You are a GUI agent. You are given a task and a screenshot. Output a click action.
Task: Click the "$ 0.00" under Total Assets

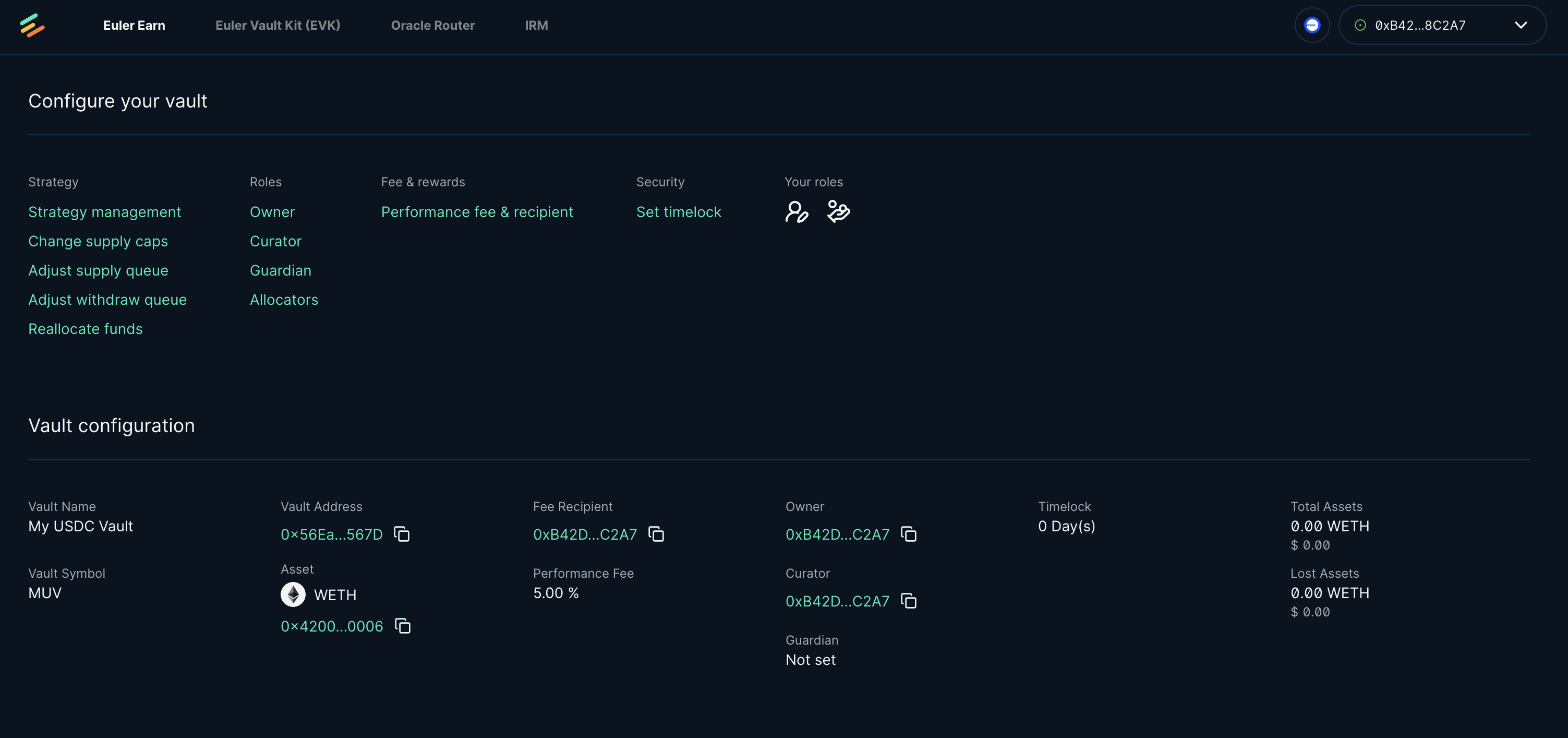click(1310, 545)
